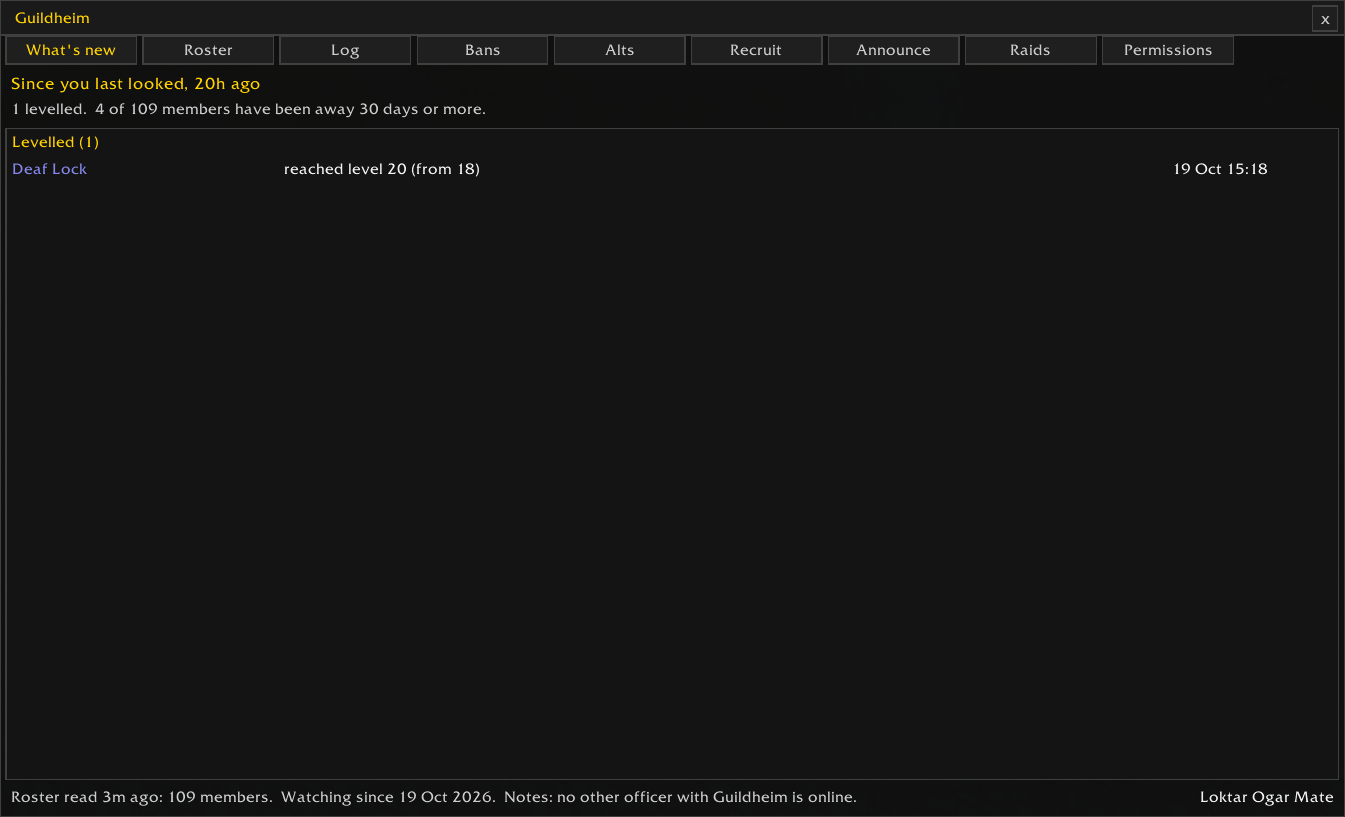Image resolution: width=1345 pixels, height=817 pixels.
Task: Click the Guildheim window title
Action: pyautogui.click(x=52, y=18)
